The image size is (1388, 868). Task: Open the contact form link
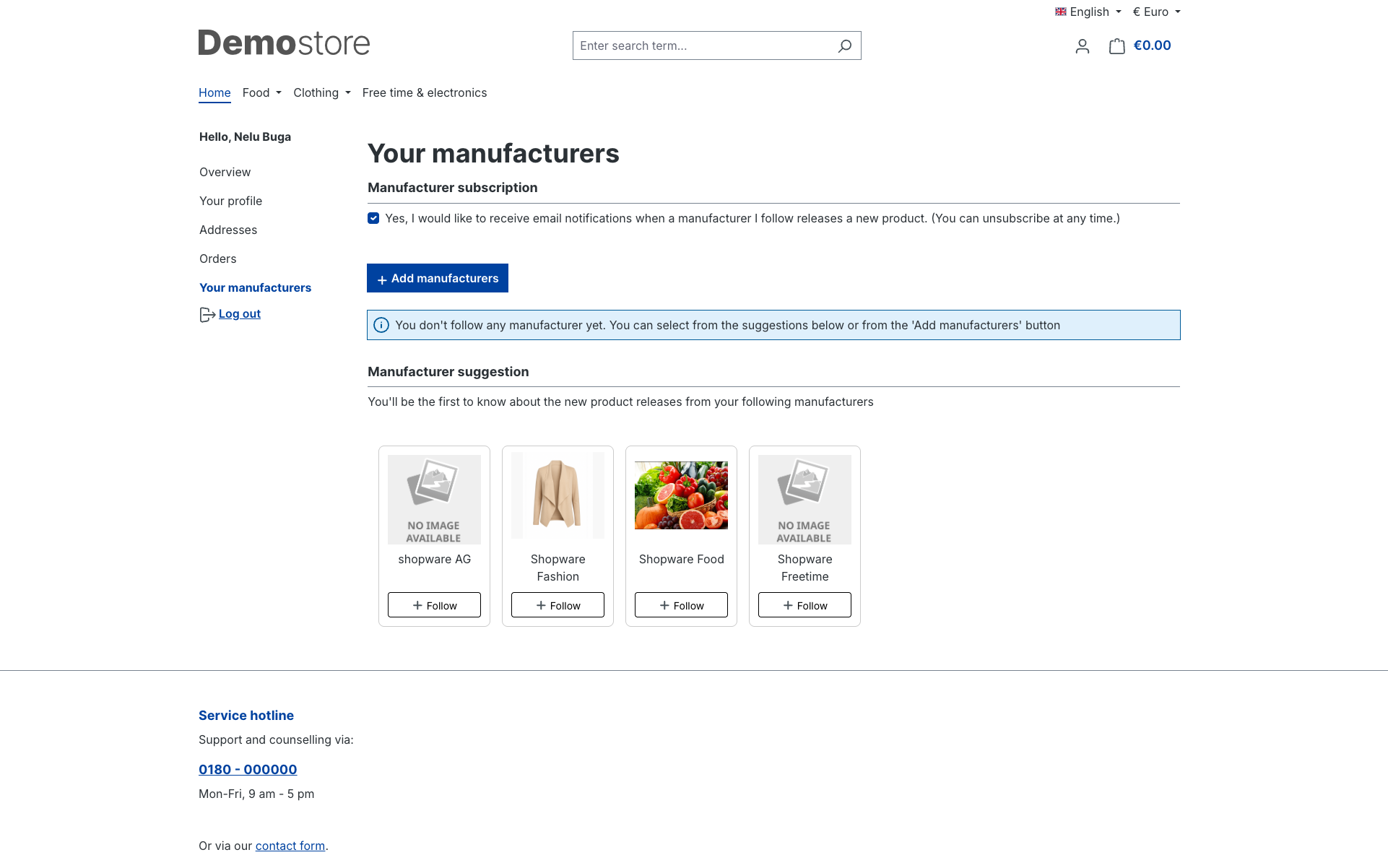(x=290, y=846)
